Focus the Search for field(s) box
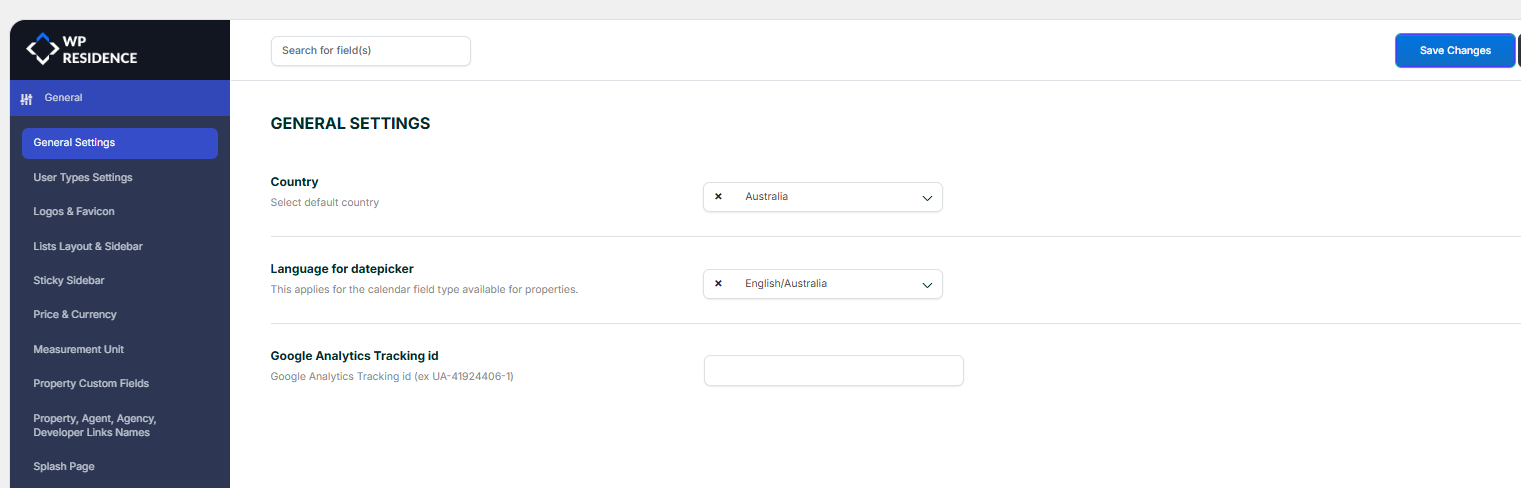The width and height of the screenshot is (1521, 488). click(370, 51)
